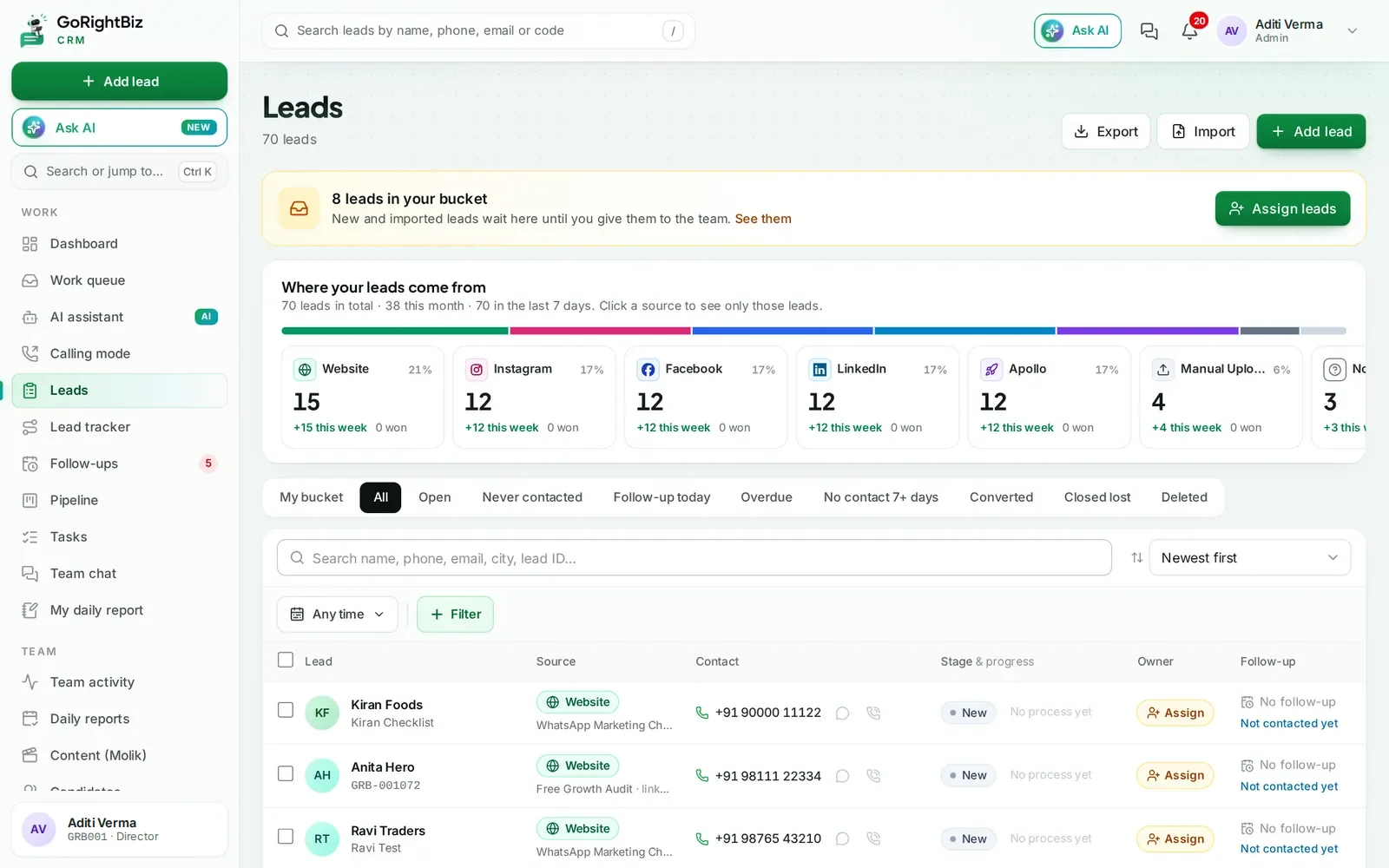Click the sort order arrows icon
This screenshot has height=868, width=1389.
pyautogui.click(x=1136, y=557)
